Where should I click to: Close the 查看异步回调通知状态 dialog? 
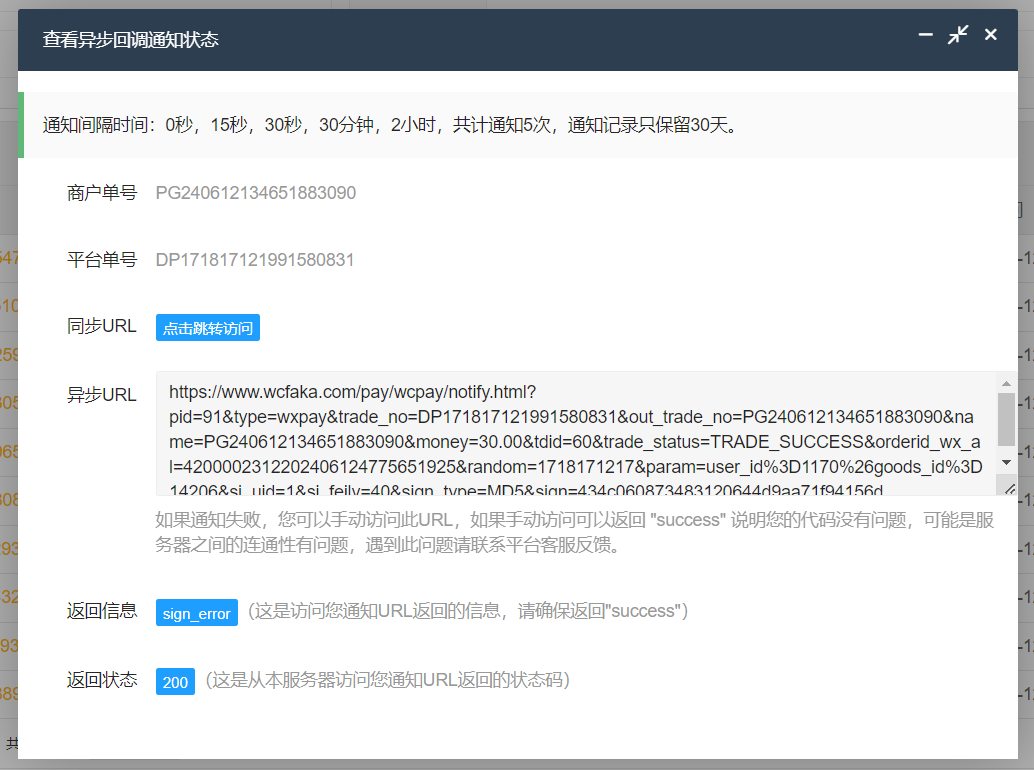point(991,35)
